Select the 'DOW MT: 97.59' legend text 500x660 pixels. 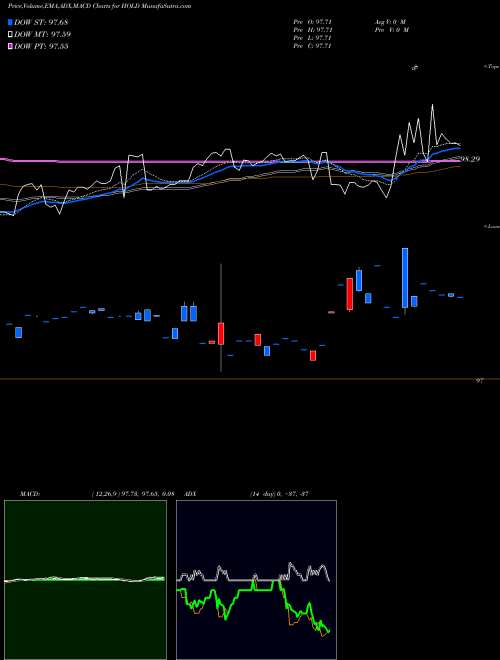43,34
